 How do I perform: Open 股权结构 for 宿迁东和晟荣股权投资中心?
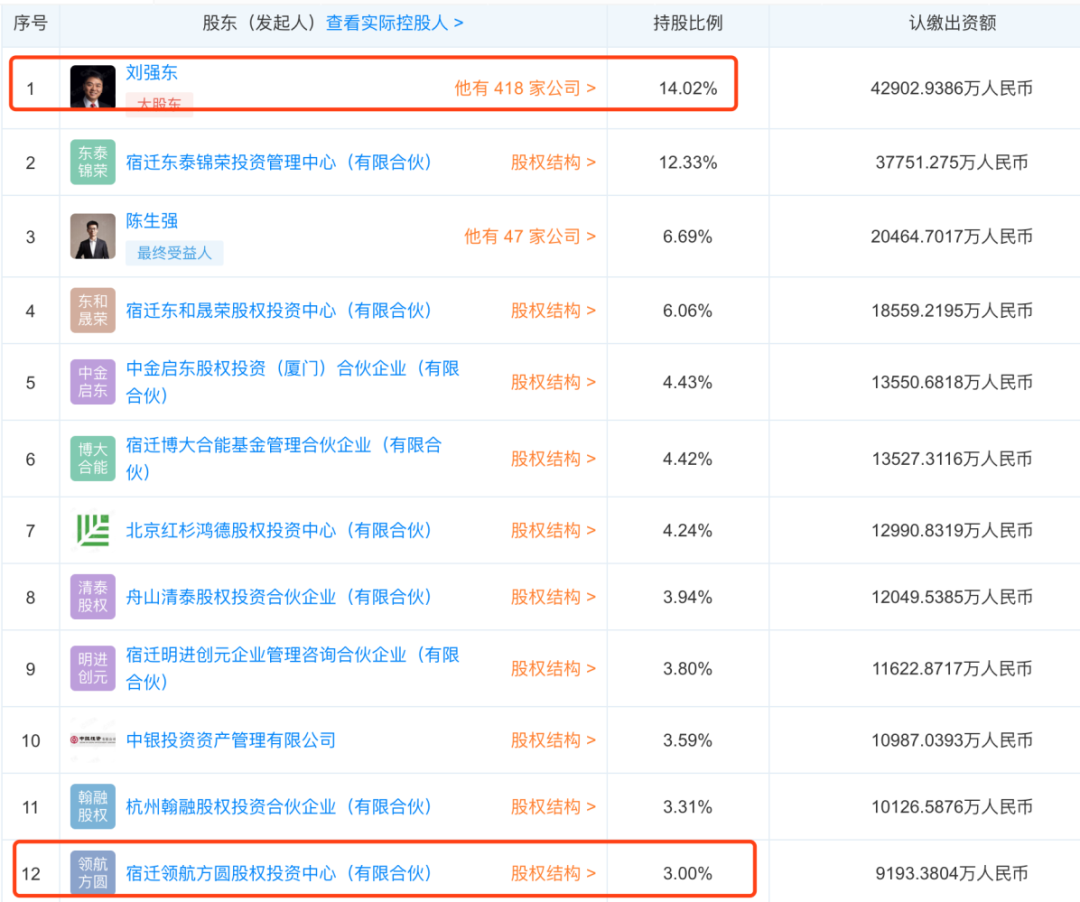(553, 311)
